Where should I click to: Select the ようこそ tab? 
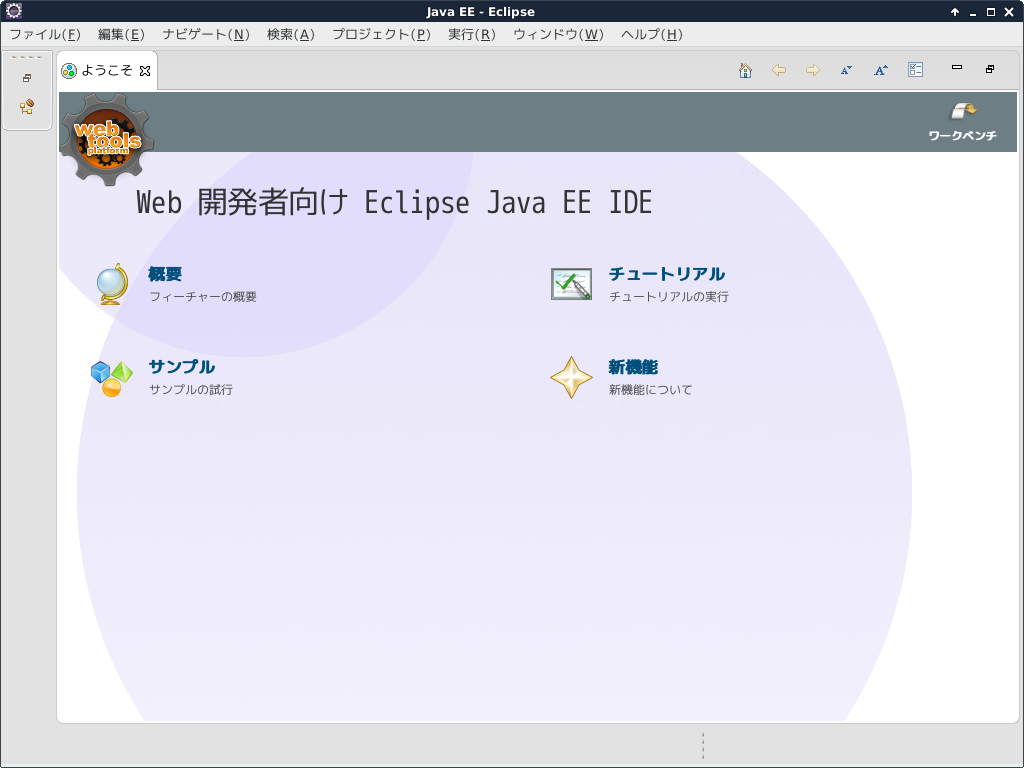click(x=106, y=71)
